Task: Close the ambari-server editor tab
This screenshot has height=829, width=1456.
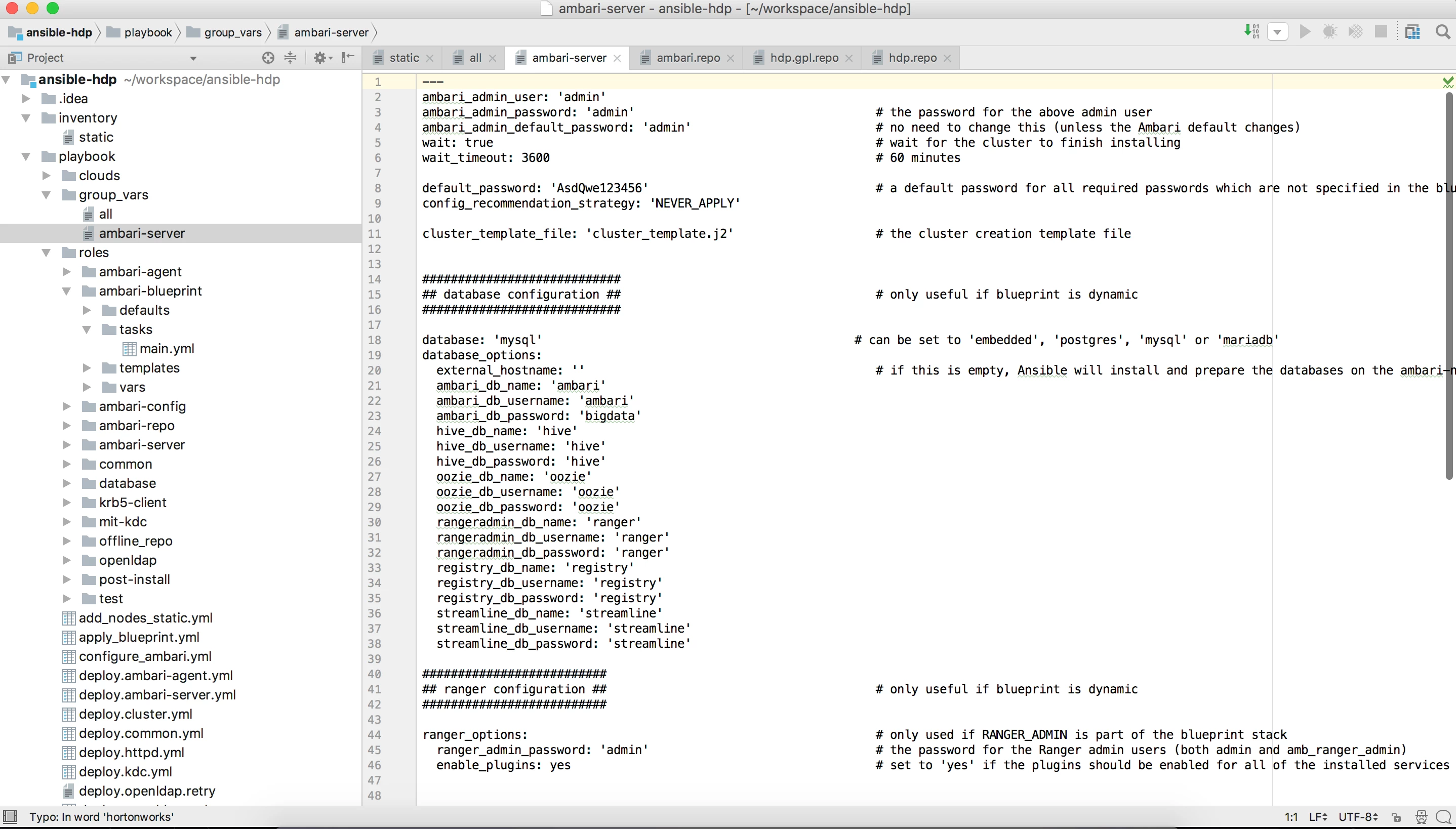Action: point(617,58)
